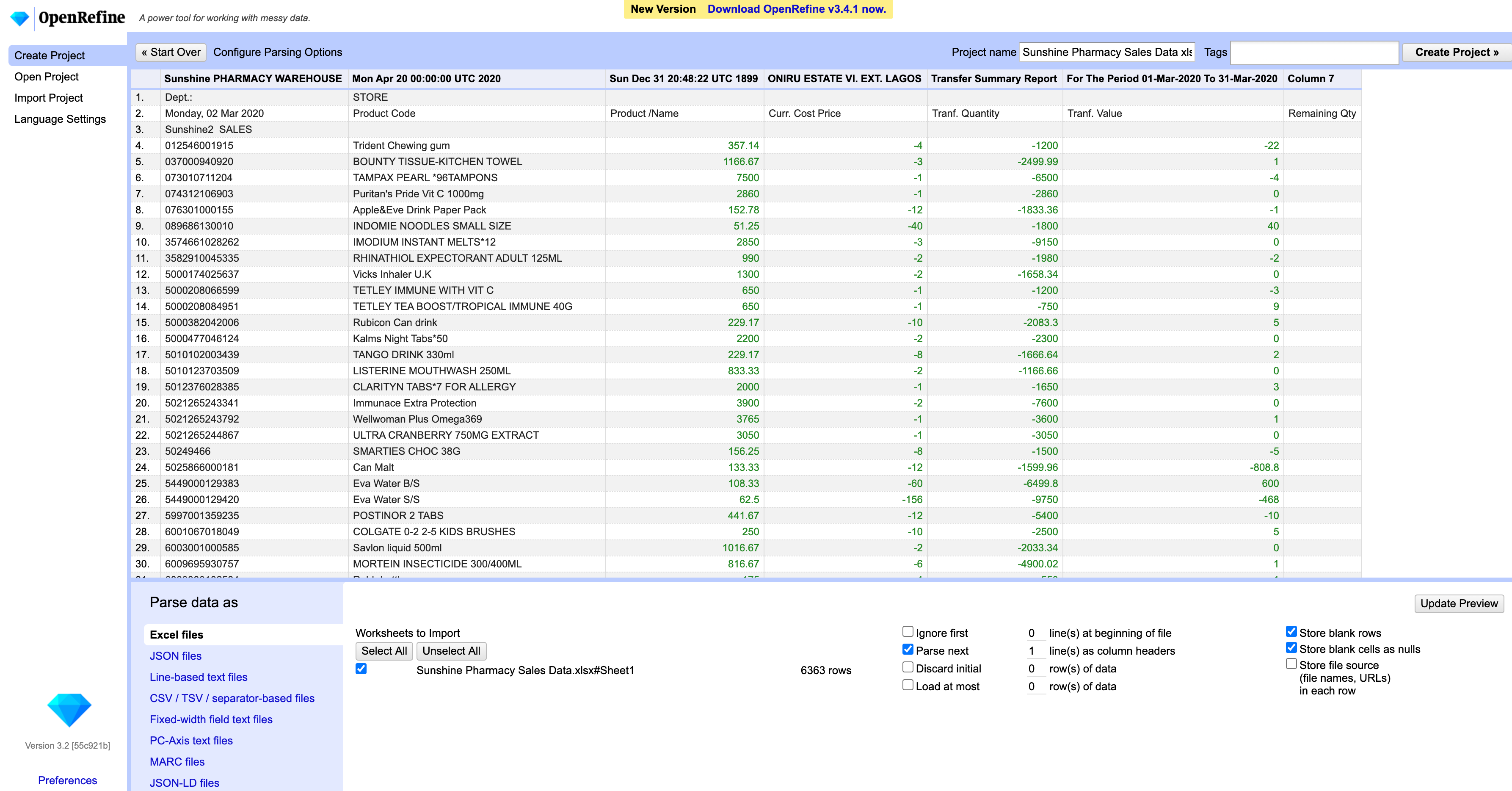Screen dimensions: 1512x791
Task: Click the large diamond icon above version text
Action: coord(69,709)
